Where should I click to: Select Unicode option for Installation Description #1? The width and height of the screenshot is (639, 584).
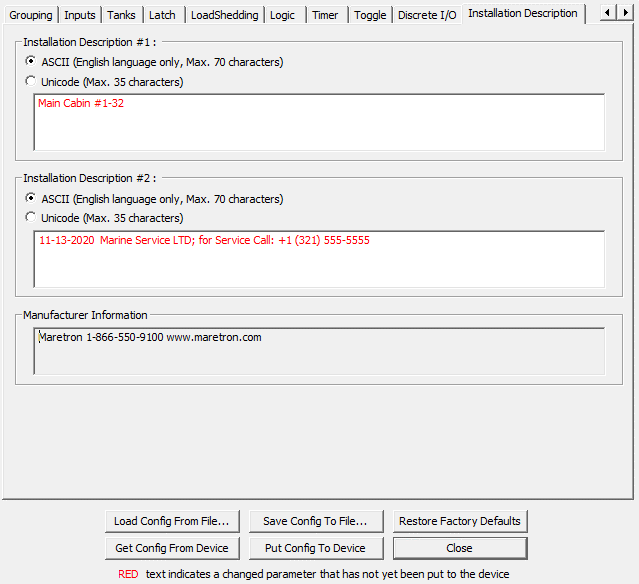(x=31, y=82)
